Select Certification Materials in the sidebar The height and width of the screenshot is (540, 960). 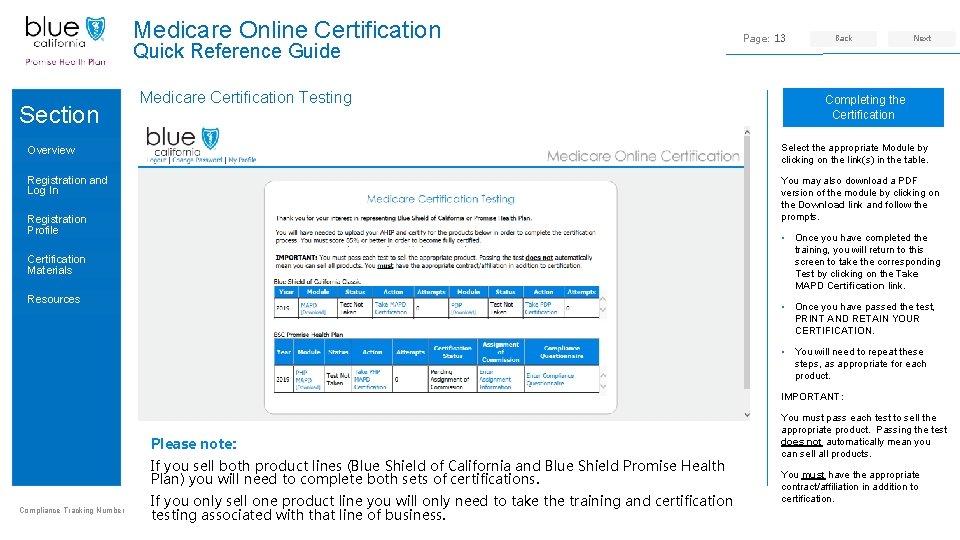(x=56, y=264)
